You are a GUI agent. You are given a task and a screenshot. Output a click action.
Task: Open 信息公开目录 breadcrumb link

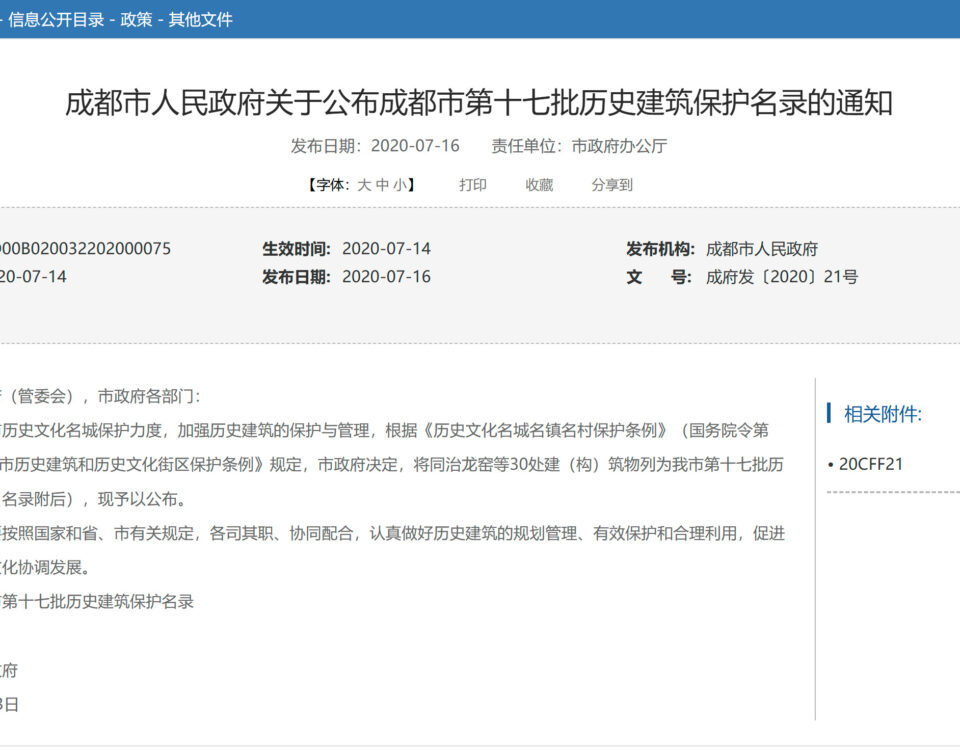(x=56, y=20)
